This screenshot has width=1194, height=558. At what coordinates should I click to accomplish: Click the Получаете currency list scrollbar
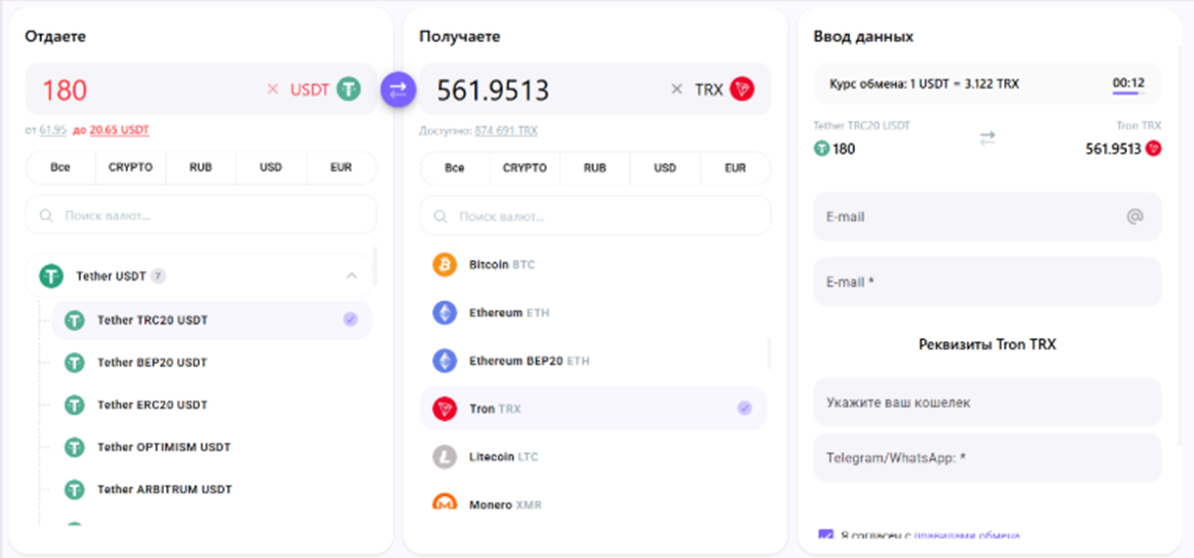click(x=769, y=352)
